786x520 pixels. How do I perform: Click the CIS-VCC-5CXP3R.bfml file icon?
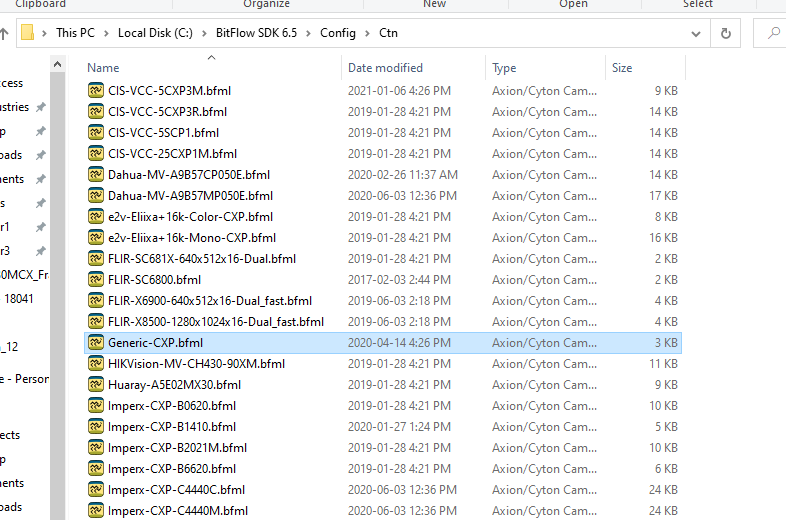click(x=96, y=112)
